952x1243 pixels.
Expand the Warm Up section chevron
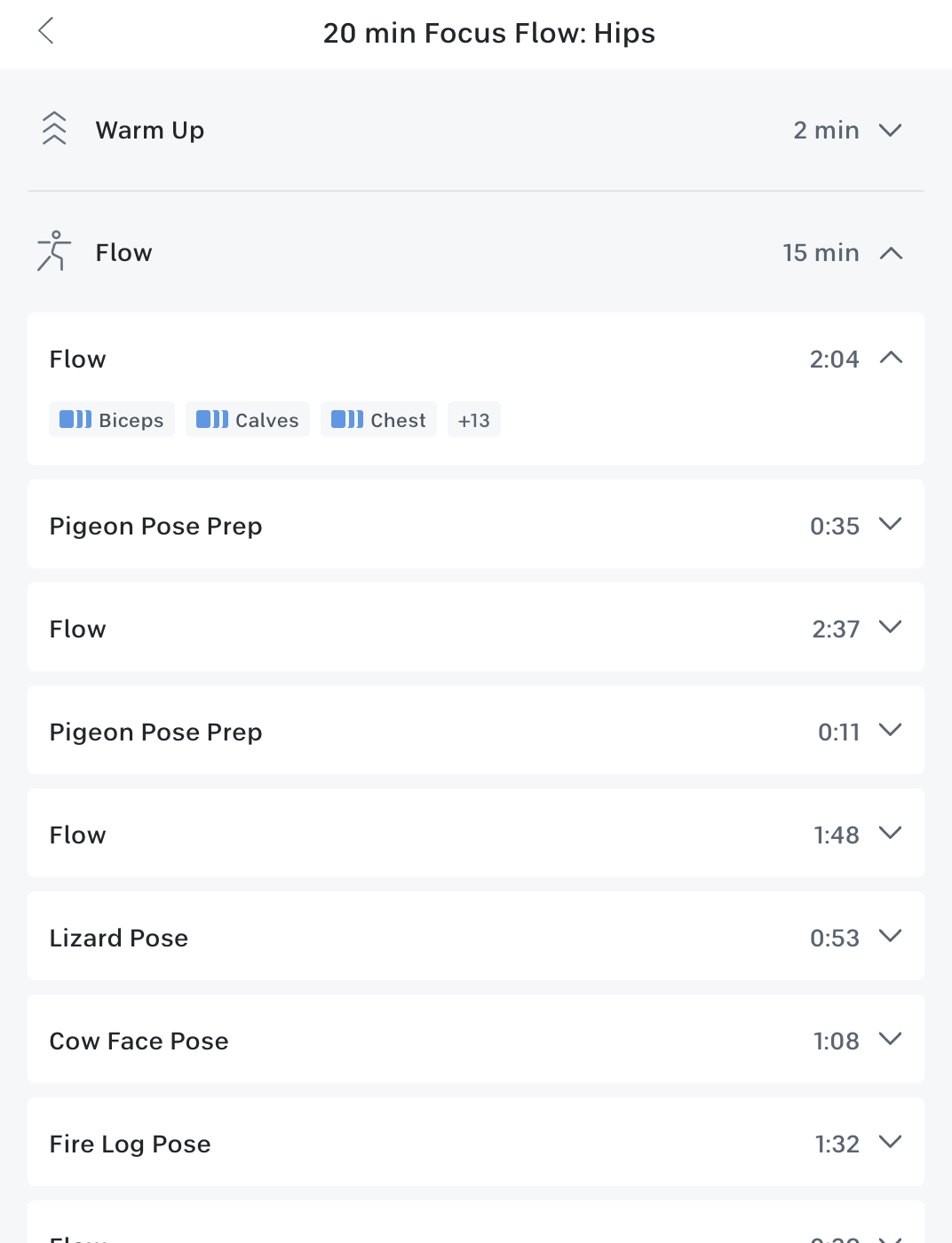pyautogui.click(x=890, y=130)
